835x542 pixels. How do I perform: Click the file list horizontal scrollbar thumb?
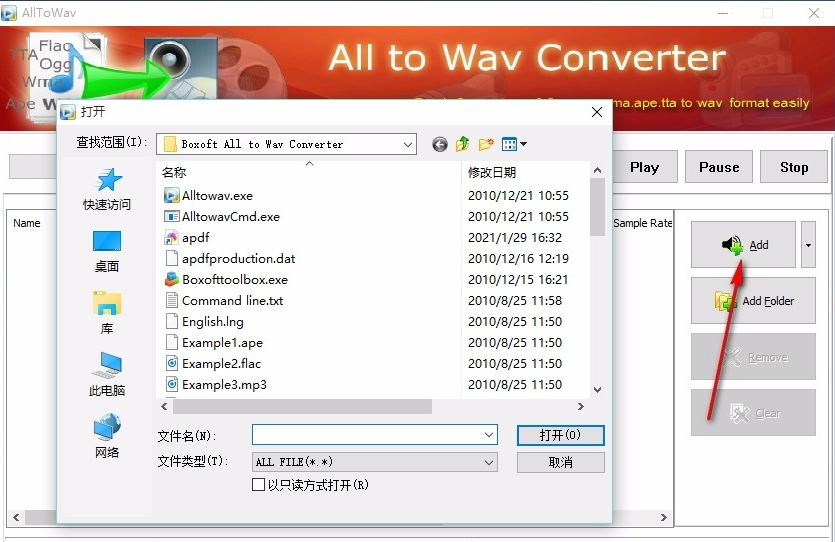302,406
